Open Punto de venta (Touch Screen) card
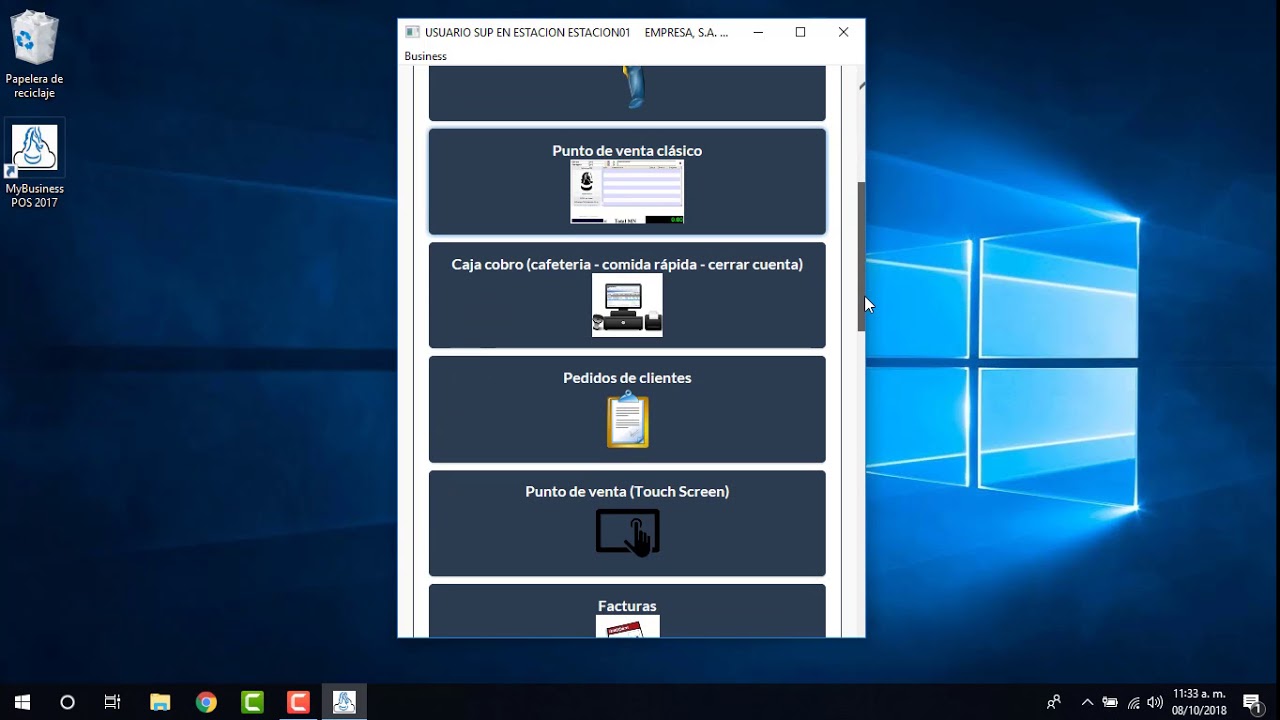1280x720 pixels. [627, 523]
